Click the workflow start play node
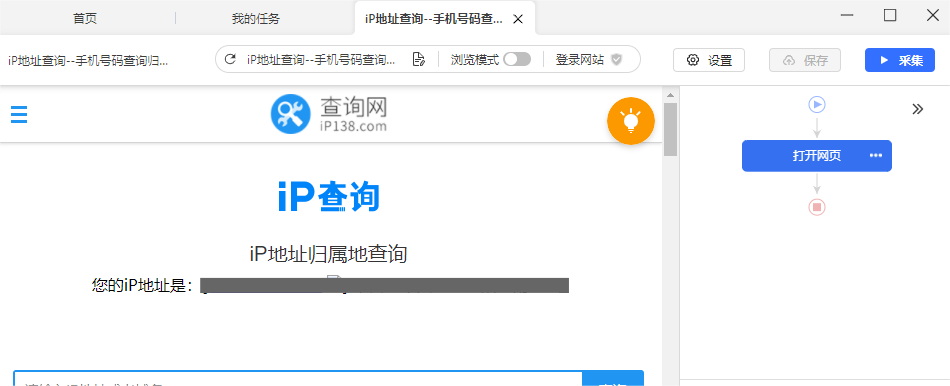The height and width of the screenshot is (386, 950). (x=817, y=105)
